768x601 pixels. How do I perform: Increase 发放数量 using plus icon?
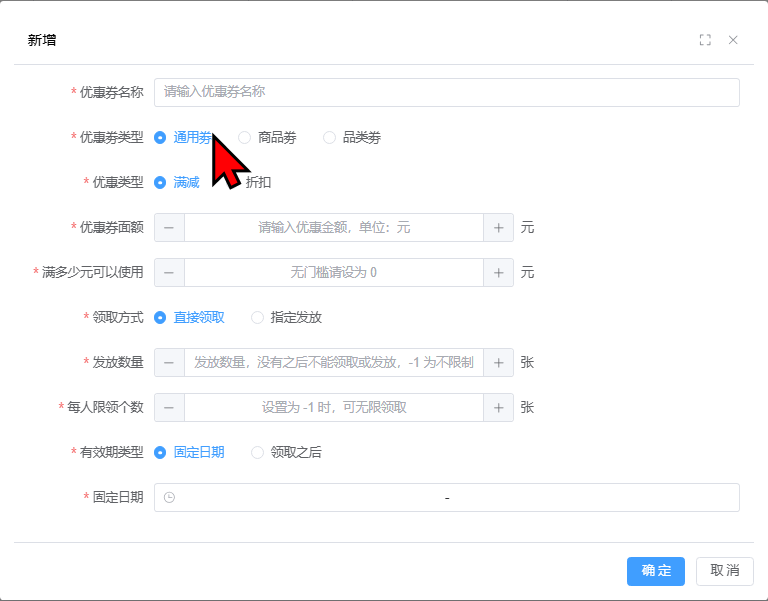tap(498, 363)
